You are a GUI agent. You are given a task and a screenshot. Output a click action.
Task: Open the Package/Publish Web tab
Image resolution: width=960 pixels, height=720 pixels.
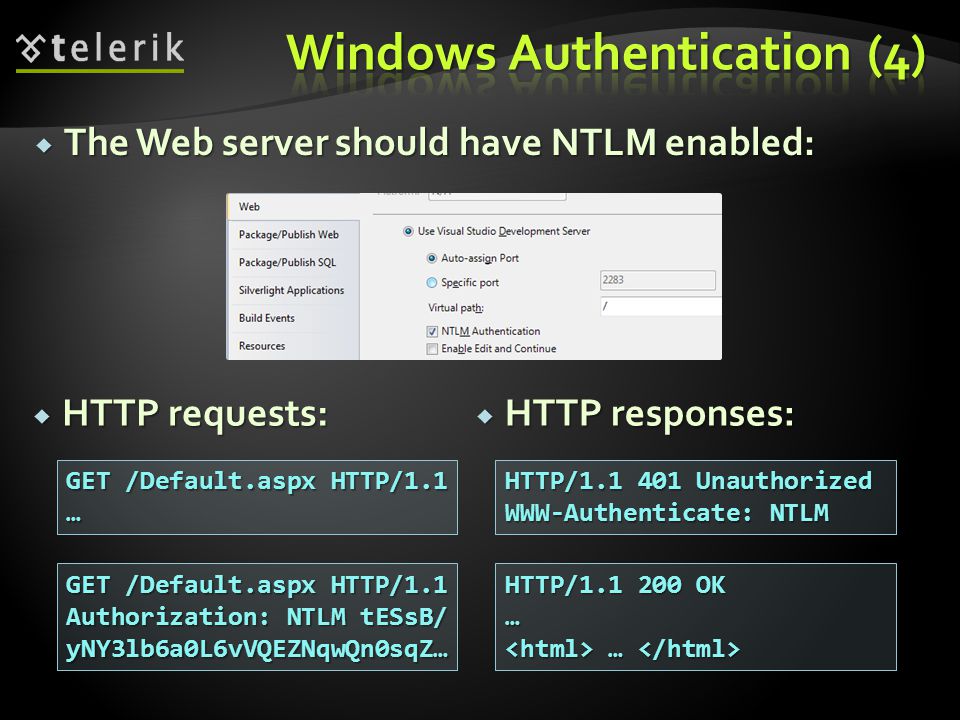pos(293,234)
